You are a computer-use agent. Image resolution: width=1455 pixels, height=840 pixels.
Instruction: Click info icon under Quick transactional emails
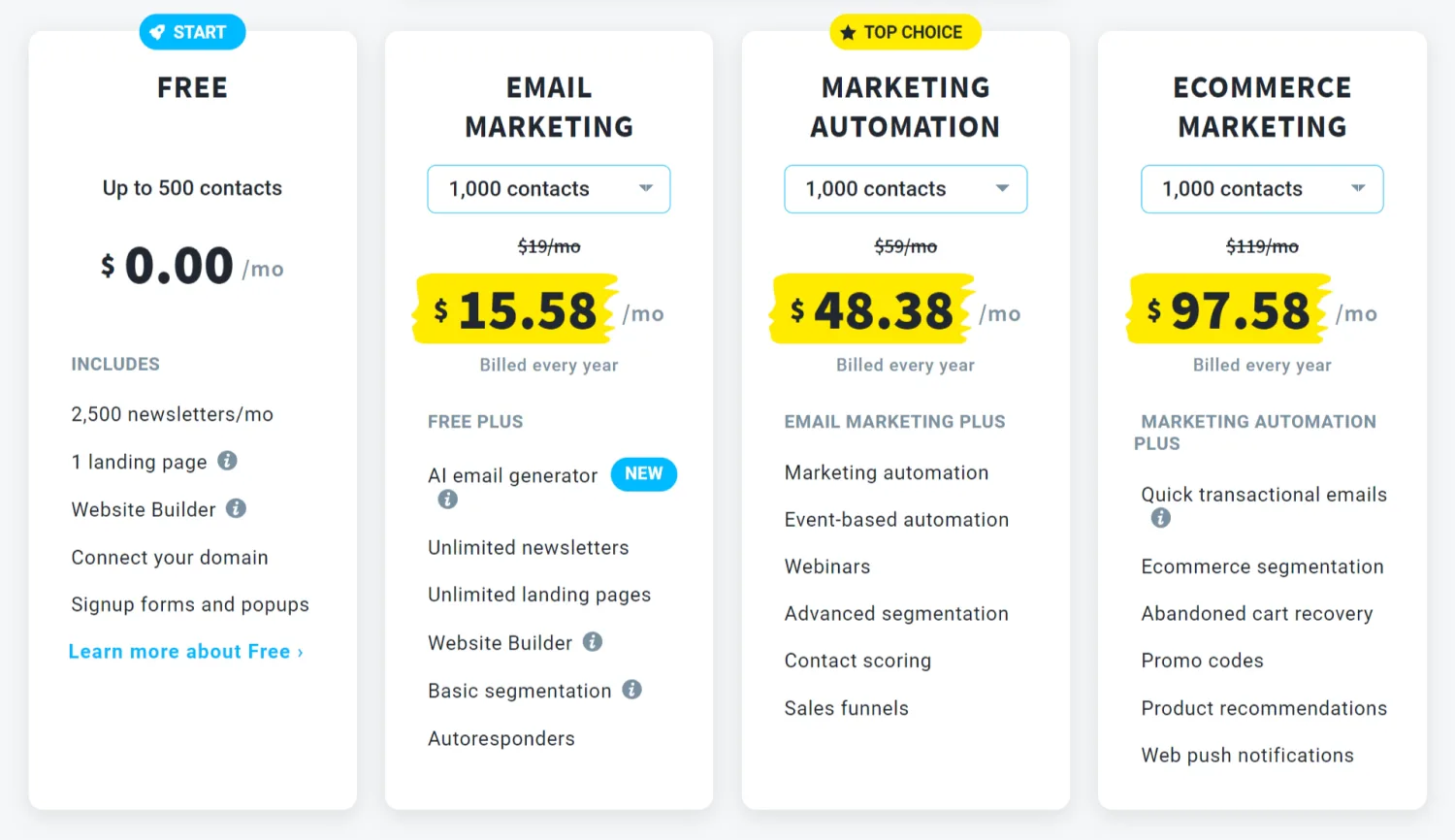pos(1160,518)
